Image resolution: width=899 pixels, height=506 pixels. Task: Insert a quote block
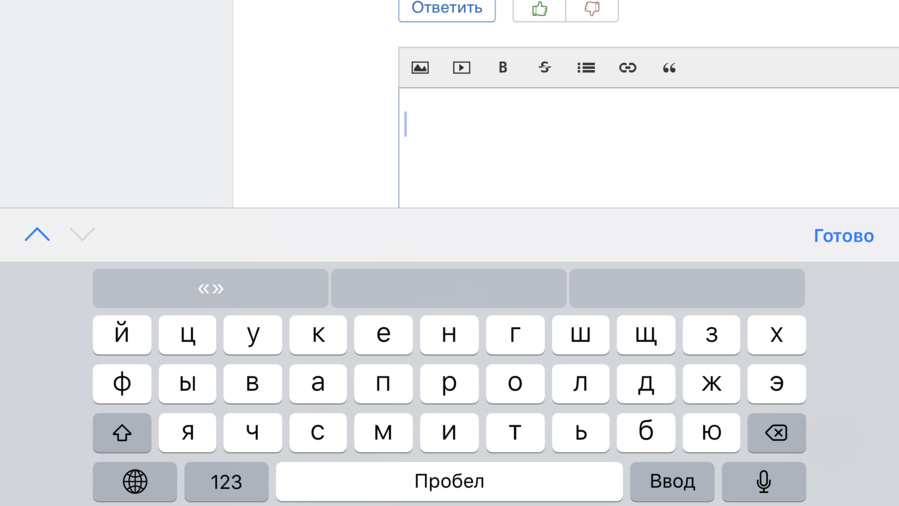[x=669, y=68]
